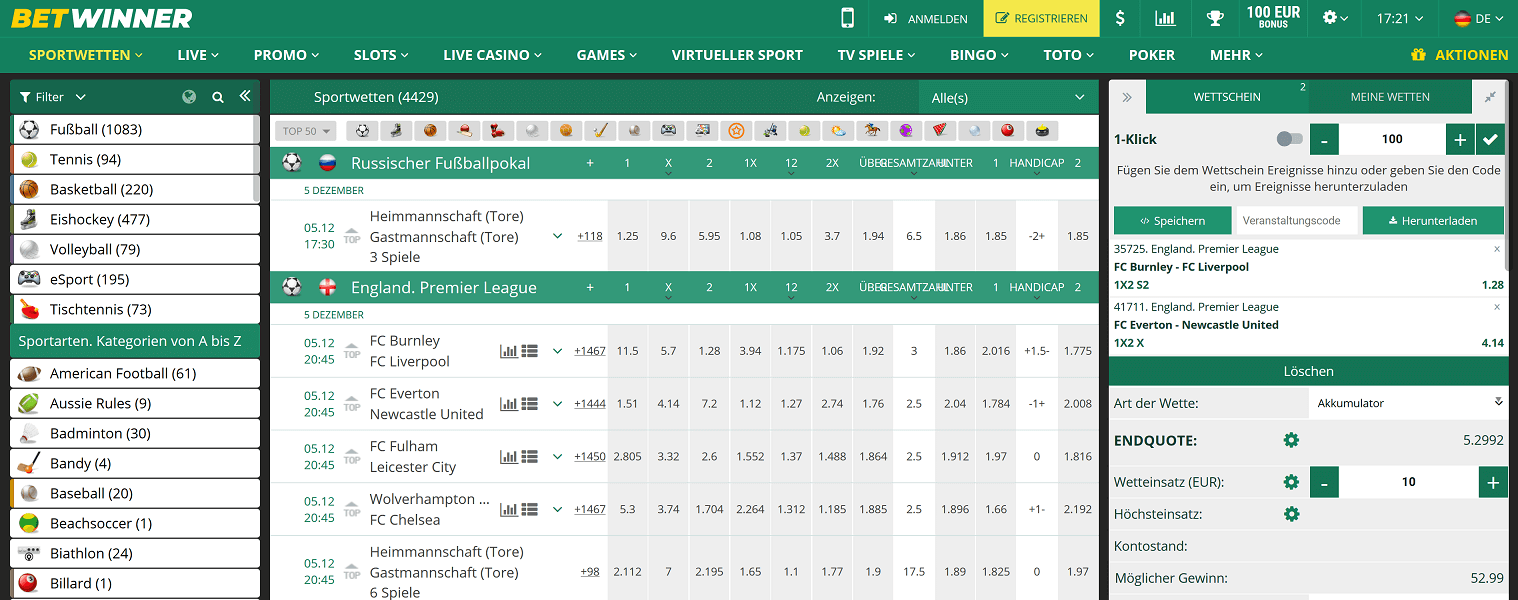Select the eSport gamepad icon filter
This screenshot has width=1518, height=600.
668,131
